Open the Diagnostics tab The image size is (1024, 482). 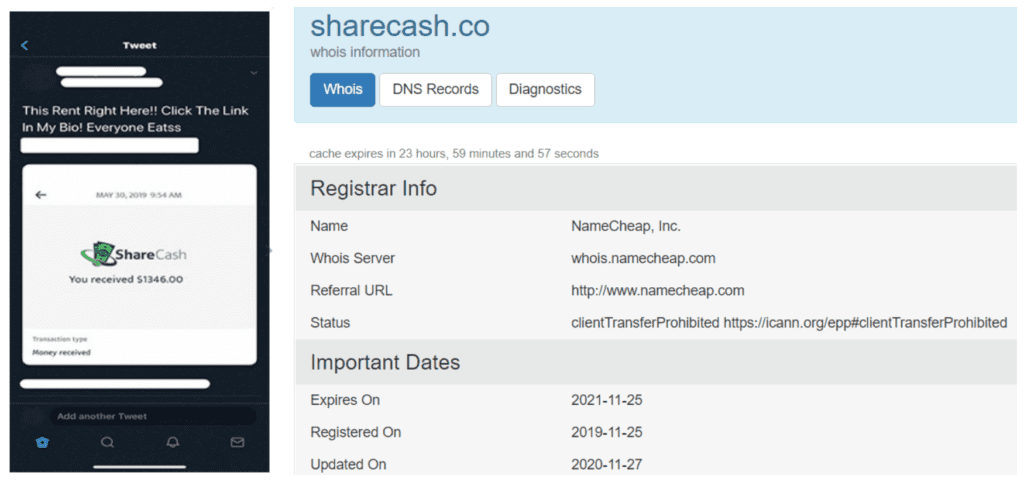pyautogui.click(x=545, y=89)
